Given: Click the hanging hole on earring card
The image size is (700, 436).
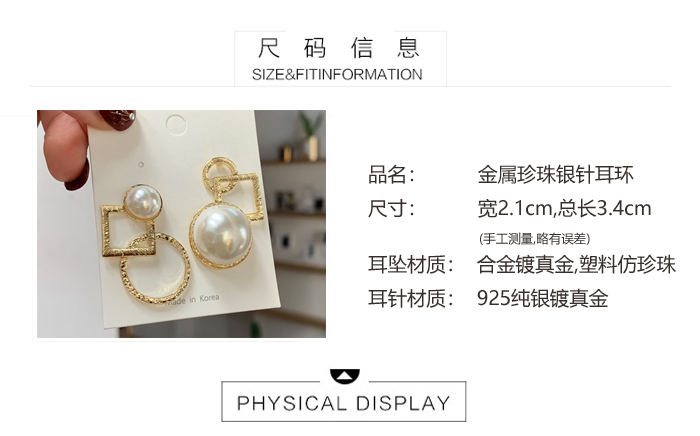Looking at the screenshot, I should (x=176, y=125).
